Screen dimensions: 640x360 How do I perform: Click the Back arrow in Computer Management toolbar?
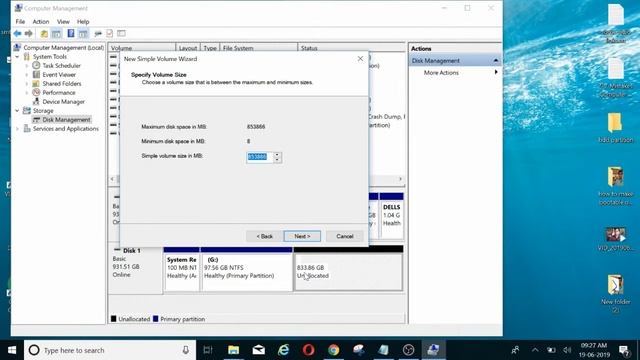coord(17,33)
